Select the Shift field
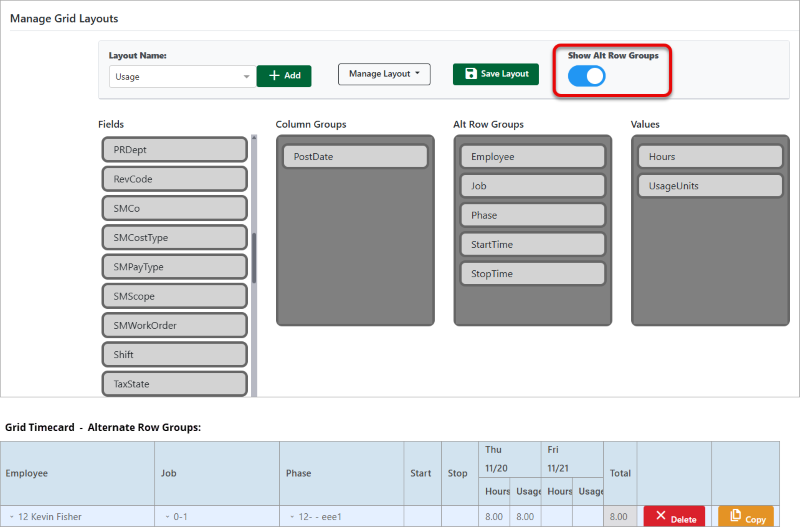The height and width of the screenshot is (527, 800). click(x=175, y=355)
